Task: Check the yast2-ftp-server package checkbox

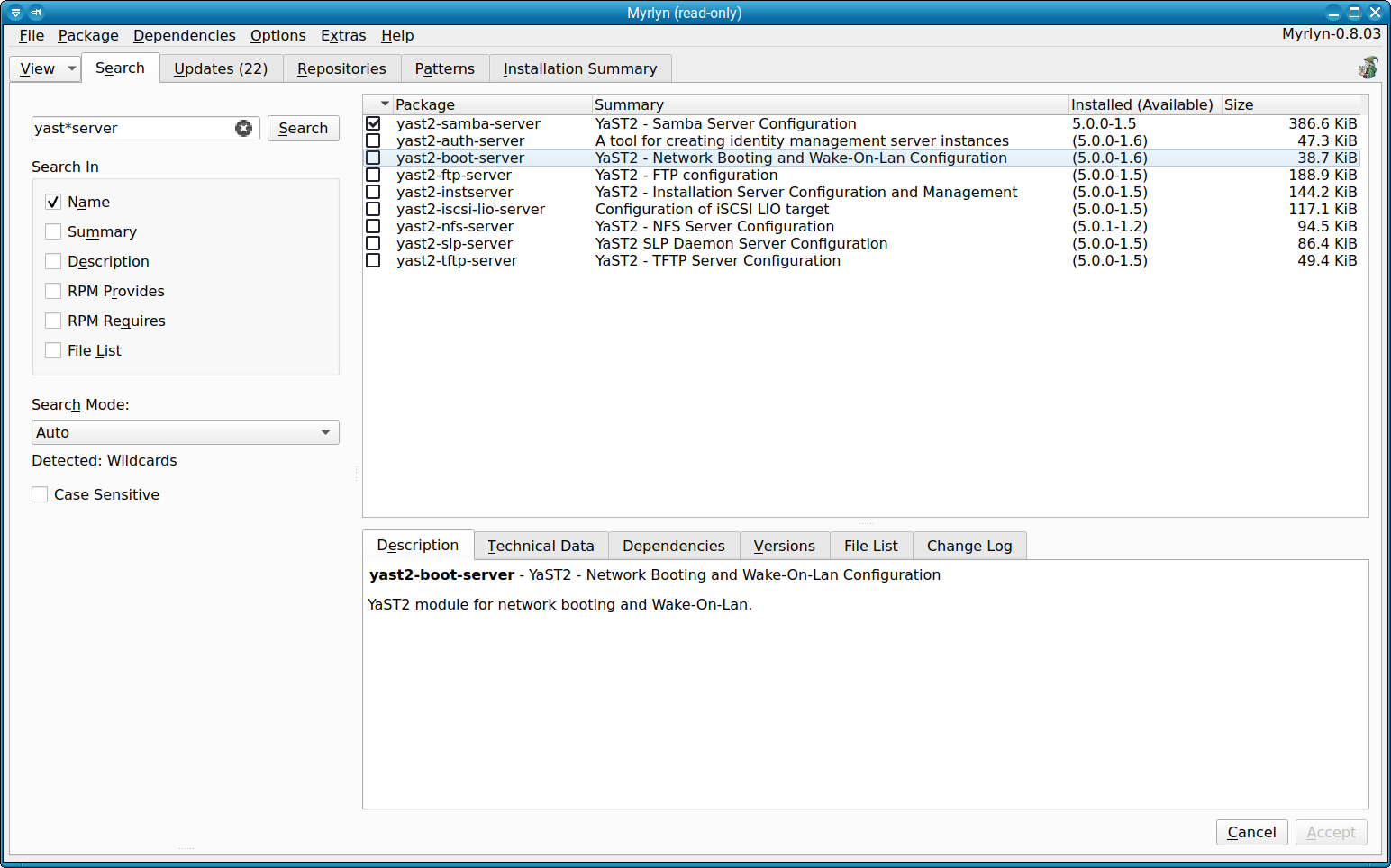Action: 373,175
